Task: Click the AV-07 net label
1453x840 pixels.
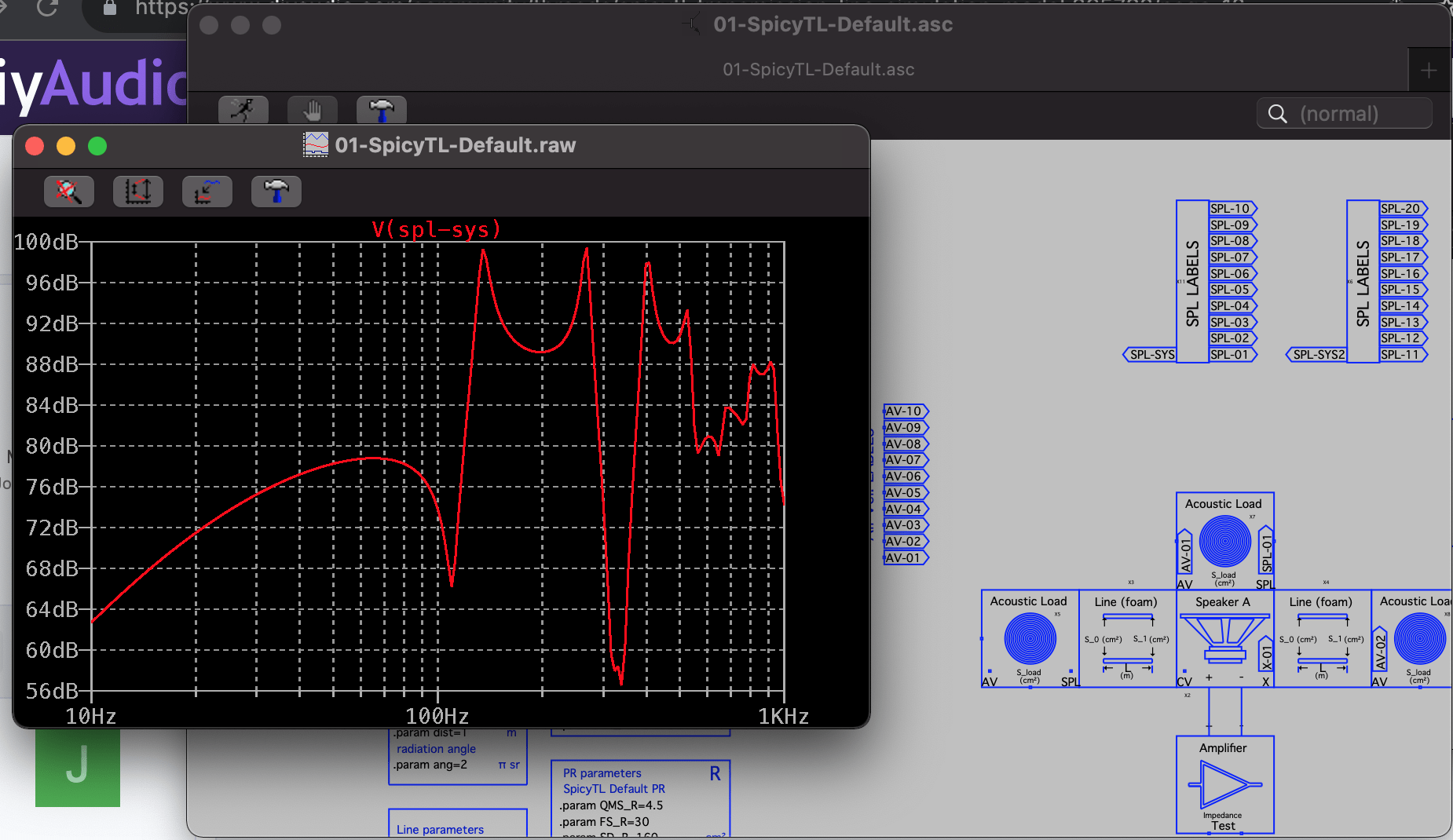Action: click(x=906, y=460)
